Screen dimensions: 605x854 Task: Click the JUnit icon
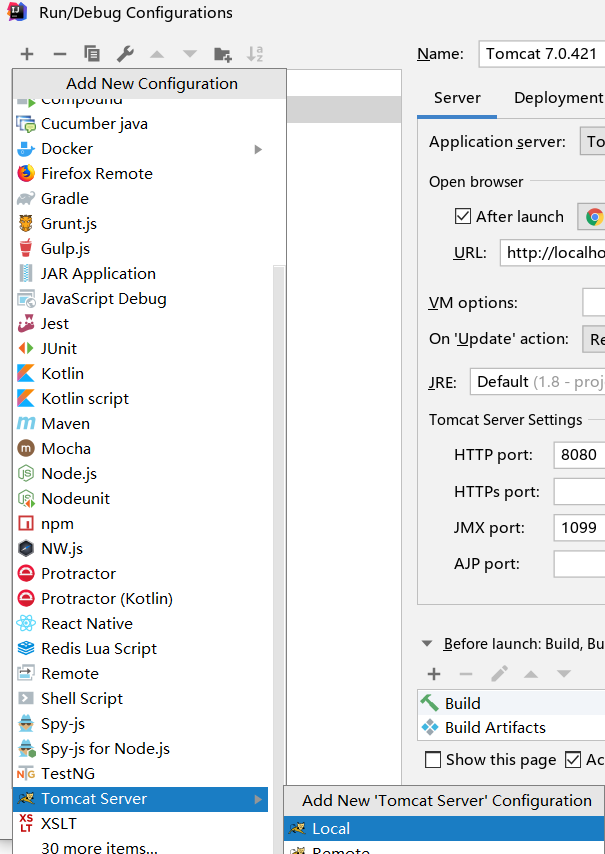(x=26, y=349)
